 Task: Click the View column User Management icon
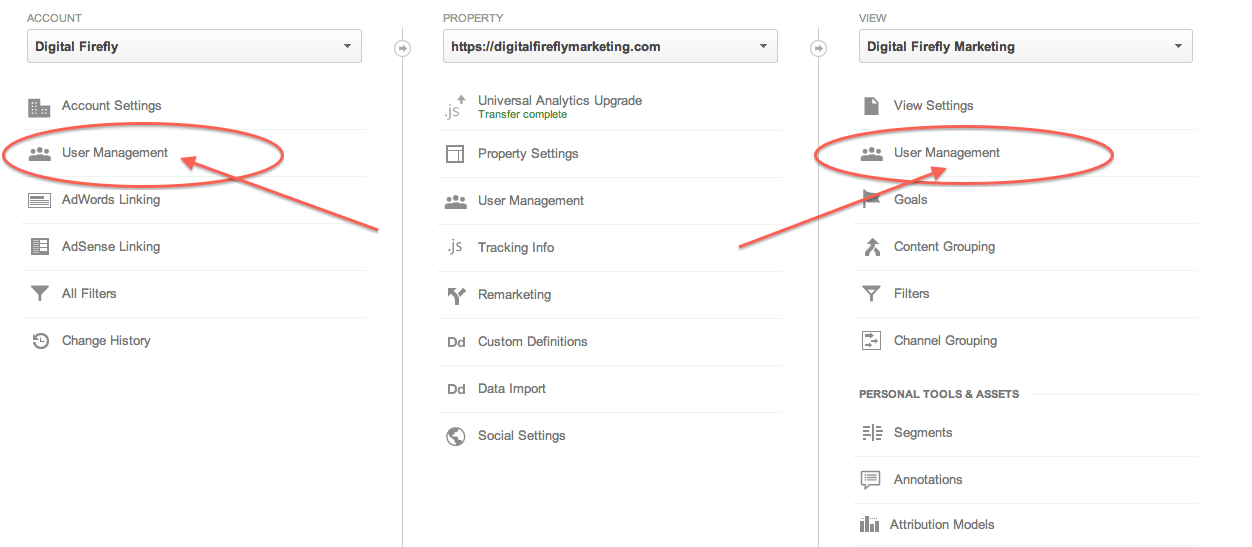tap(871, 154)
